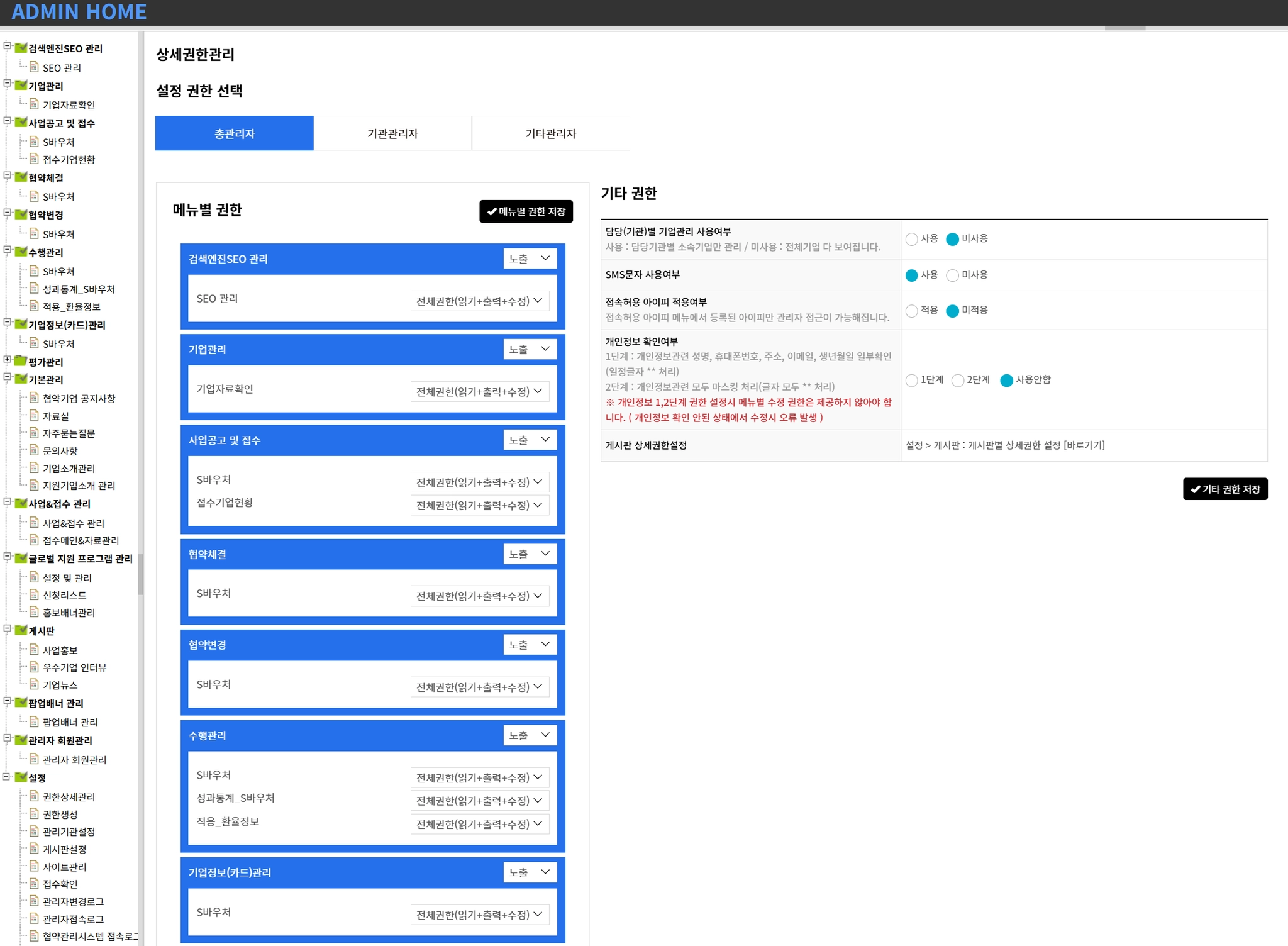Choose 미사용 for SMS문자 사용여부
This screenshot has width=1288, height=946.
952,275
